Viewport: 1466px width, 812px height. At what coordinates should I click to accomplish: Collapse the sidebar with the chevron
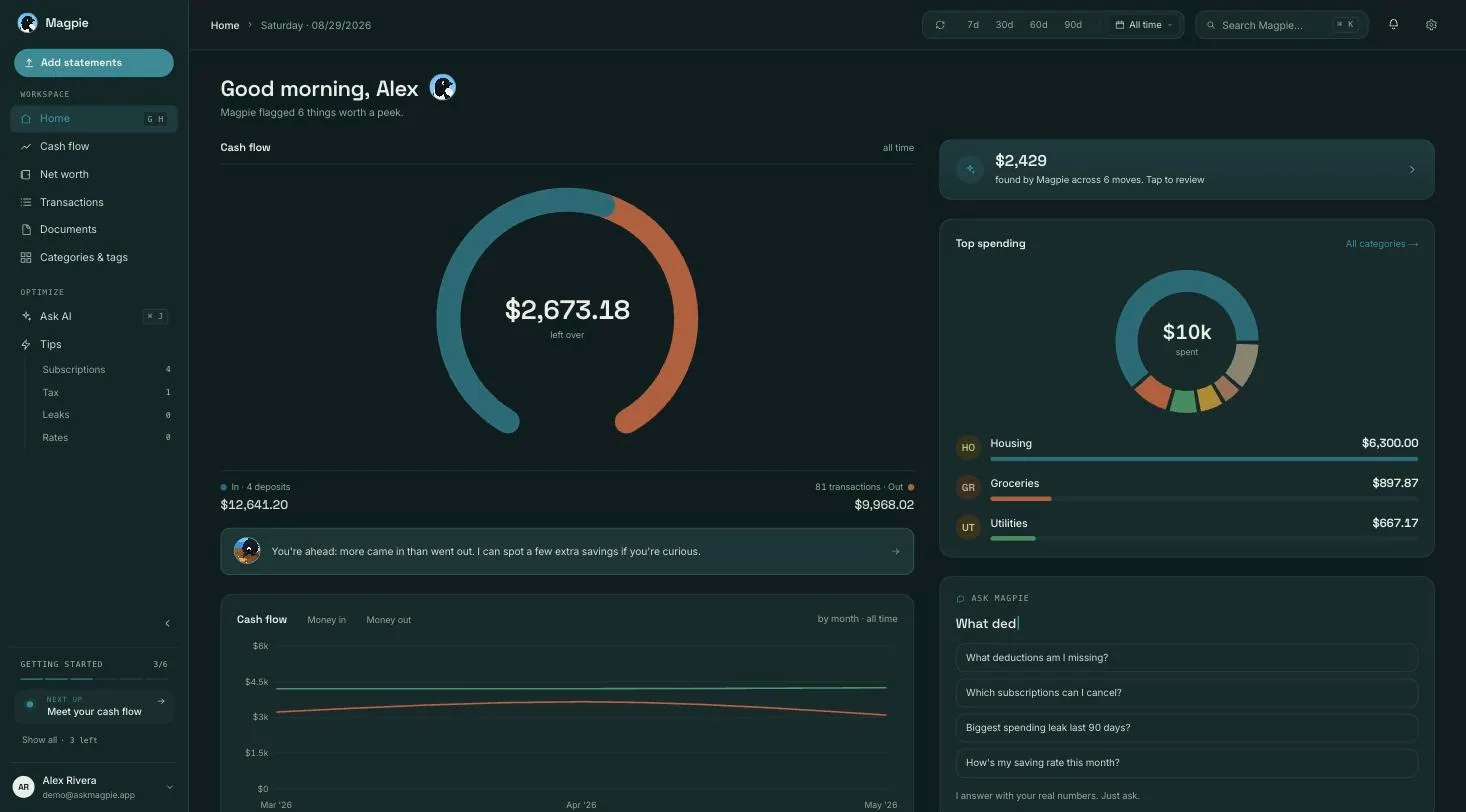(x=167, y=623)
